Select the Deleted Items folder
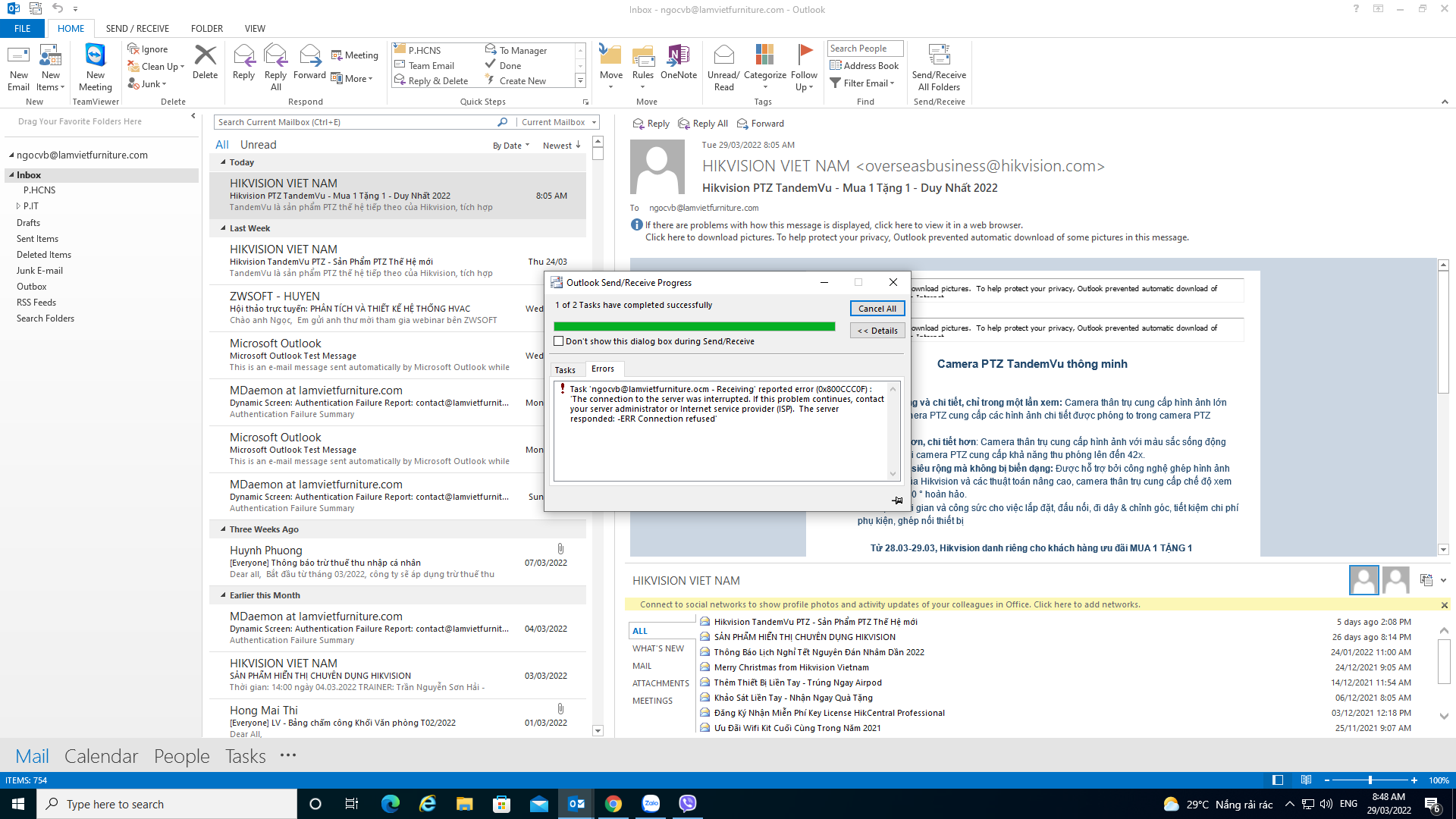 44,255
